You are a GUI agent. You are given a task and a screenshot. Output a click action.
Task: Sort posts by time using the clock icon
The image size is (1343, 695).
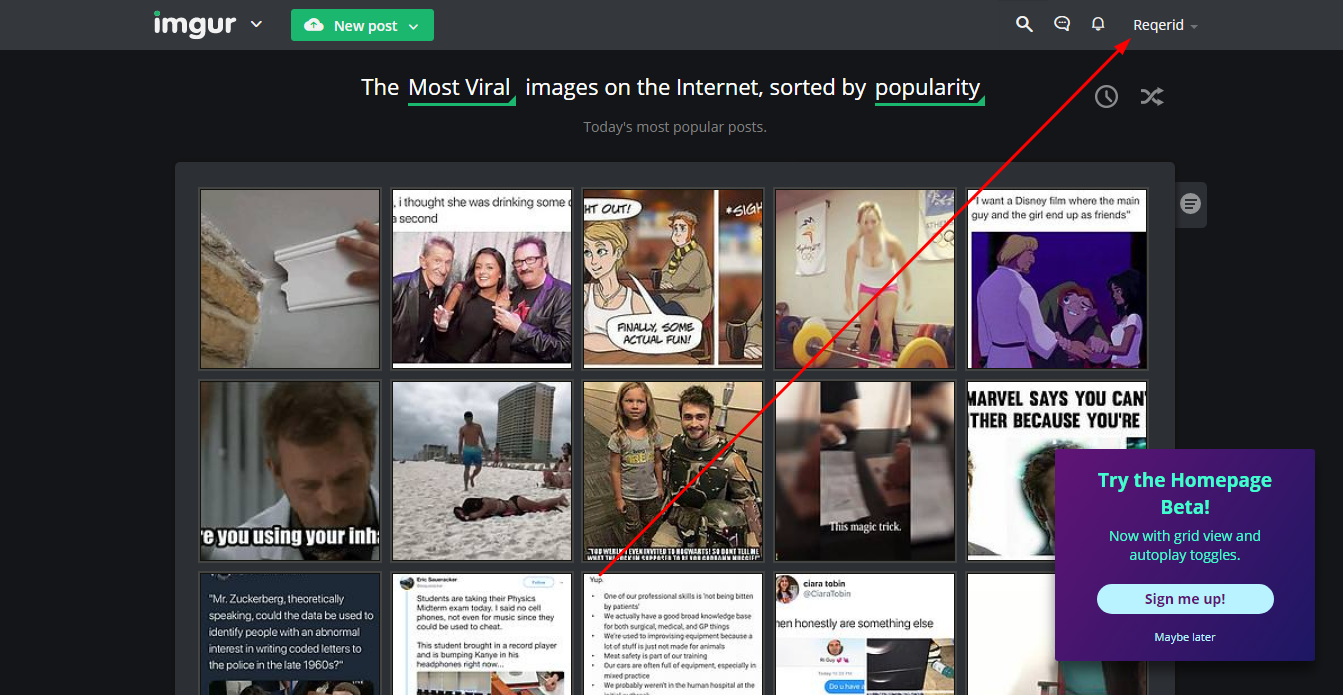point(1106,96)
